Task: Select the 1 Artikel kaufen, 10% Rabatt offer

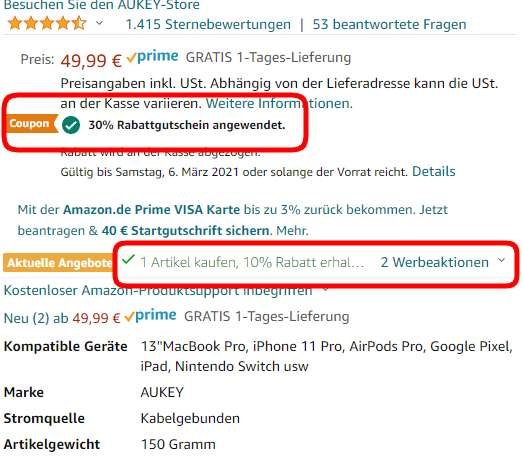Action: tap(252, 263)
